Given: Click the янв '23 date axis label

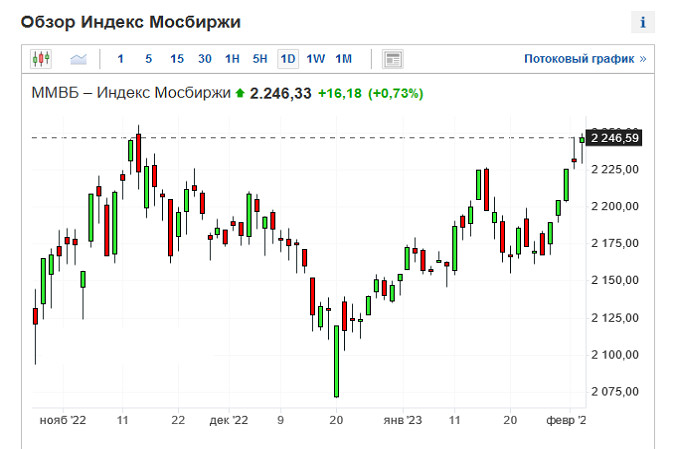Looking at the screenshot, I should 404,421.
